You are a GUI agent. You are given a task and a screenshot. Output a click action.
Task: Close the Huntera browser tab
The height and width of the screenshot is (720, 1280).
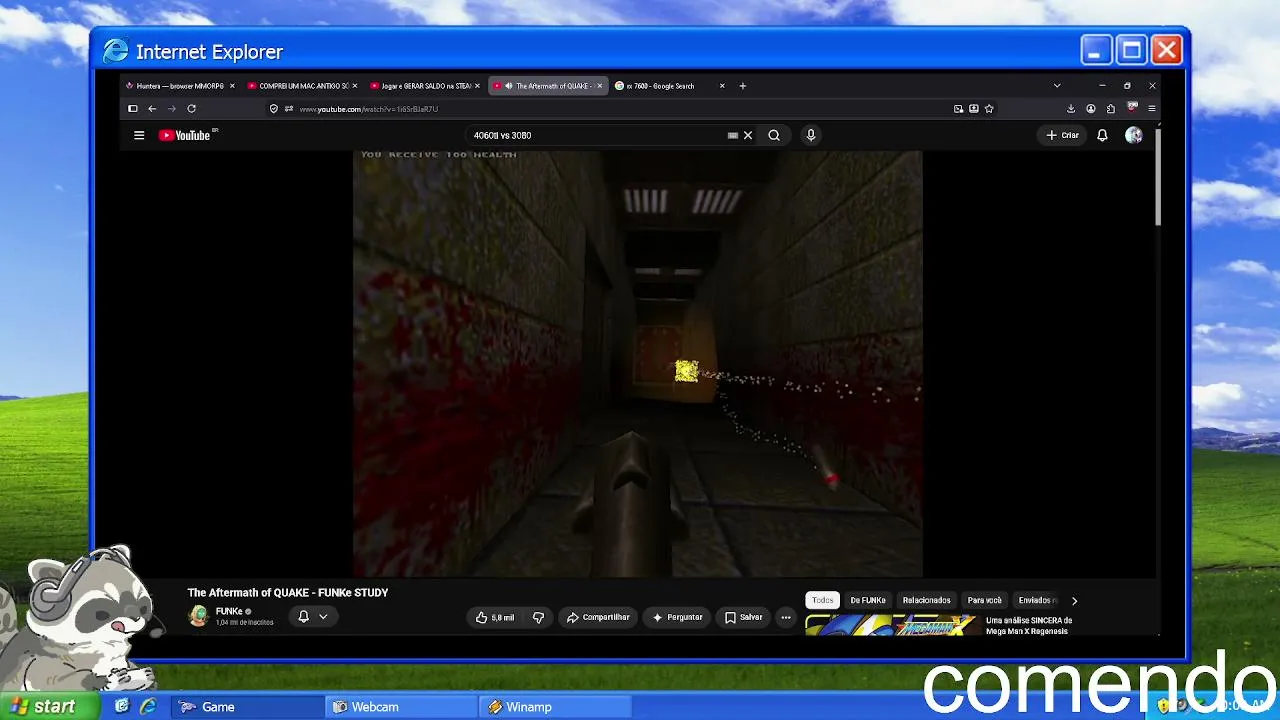coord(232,86)
